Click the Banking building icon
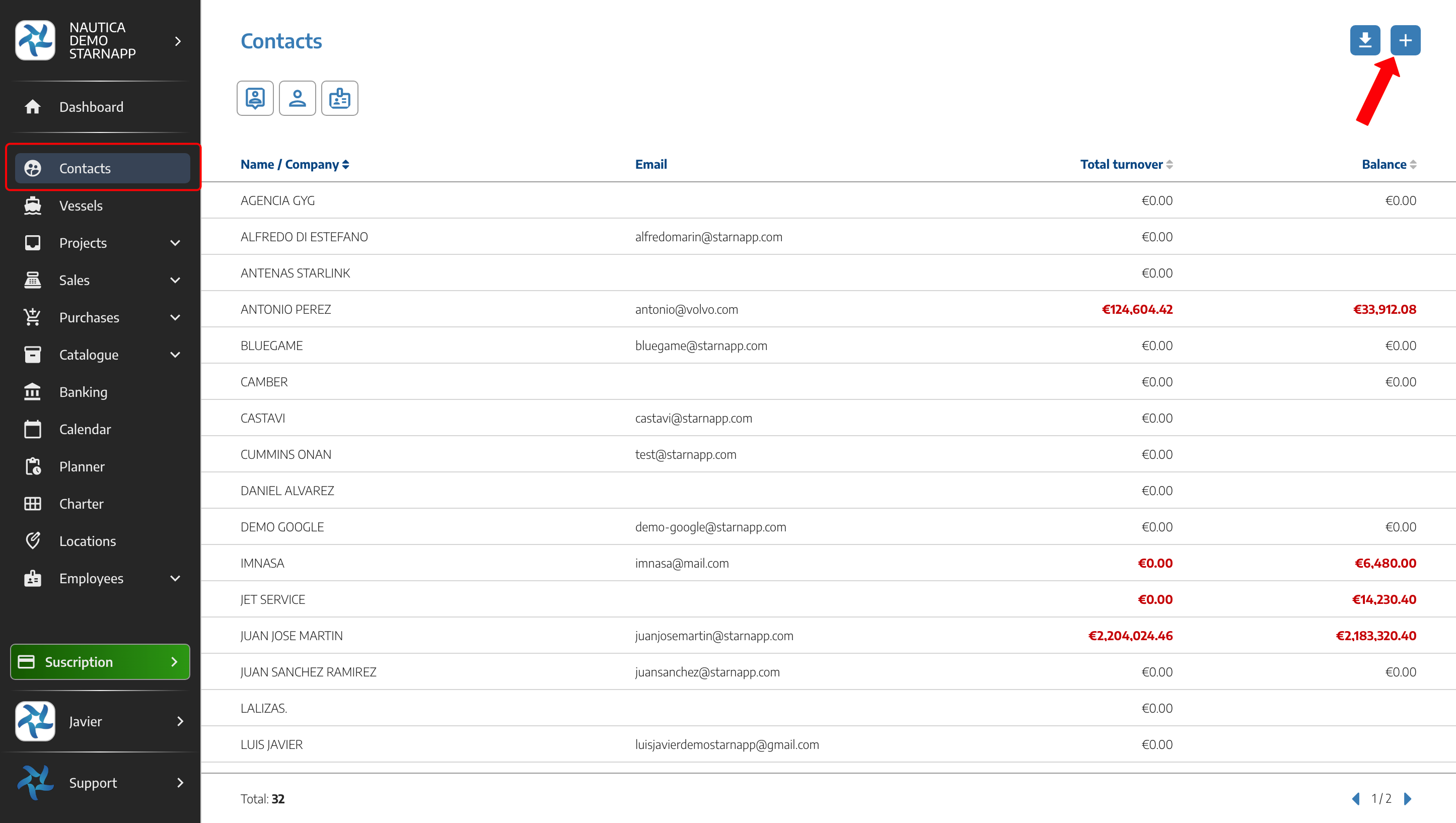Screen dimensions: 1456x823 tap(33, 391)
